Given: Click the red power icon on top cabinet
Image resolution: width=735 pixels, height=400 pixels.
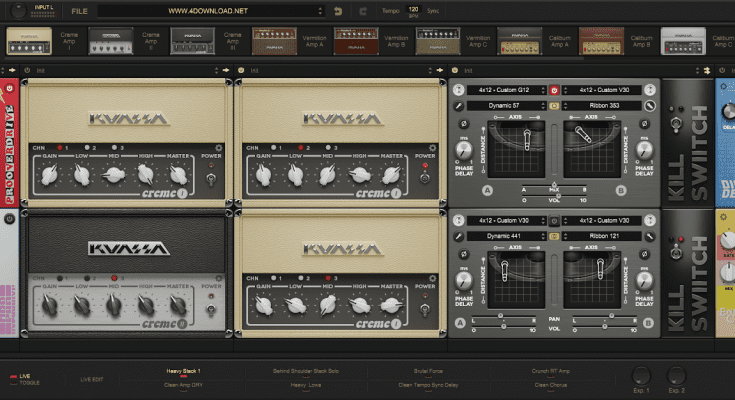Looking at the screenshot, I should pyautogui.click(x=553, y=90).
